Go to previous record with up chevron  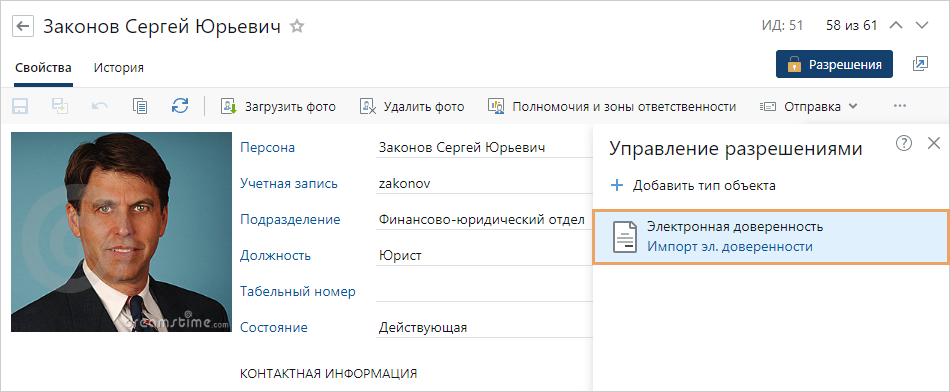895,25
